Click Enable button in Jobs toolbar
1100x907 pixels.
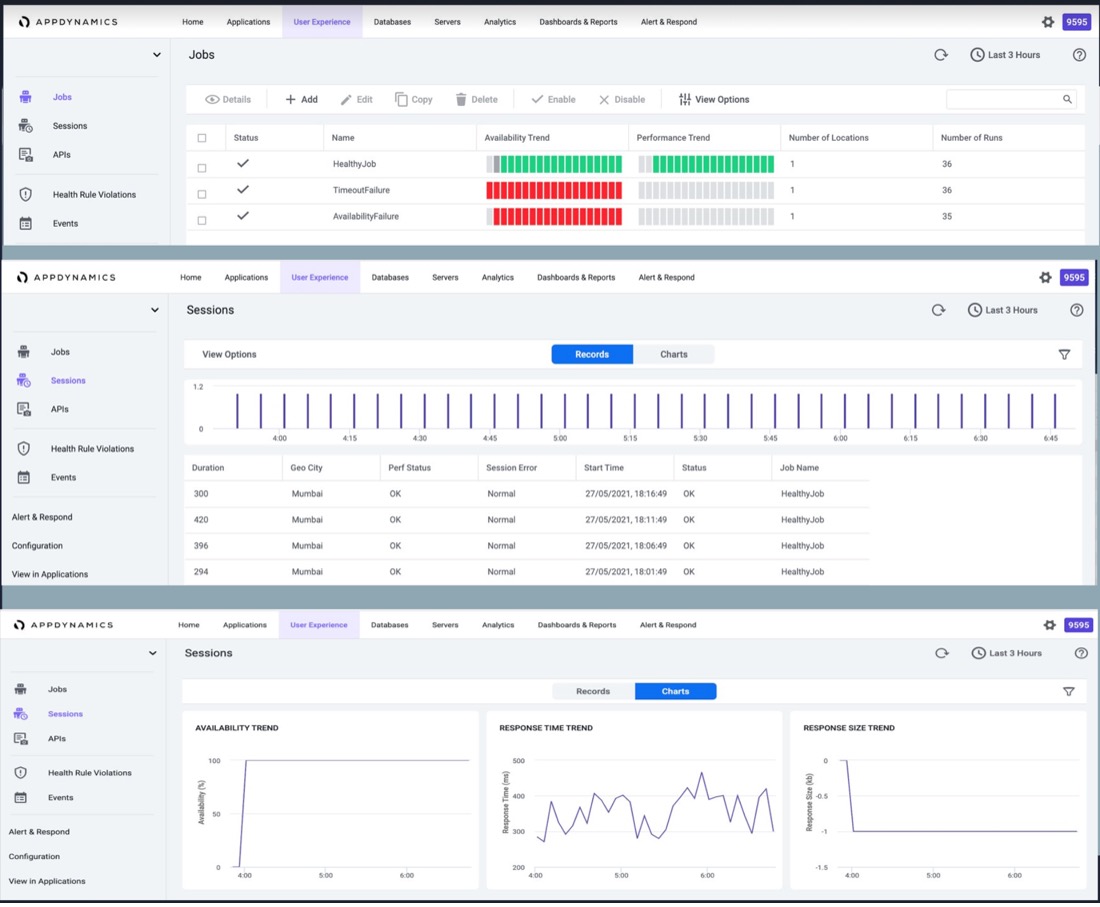point(554,100)
